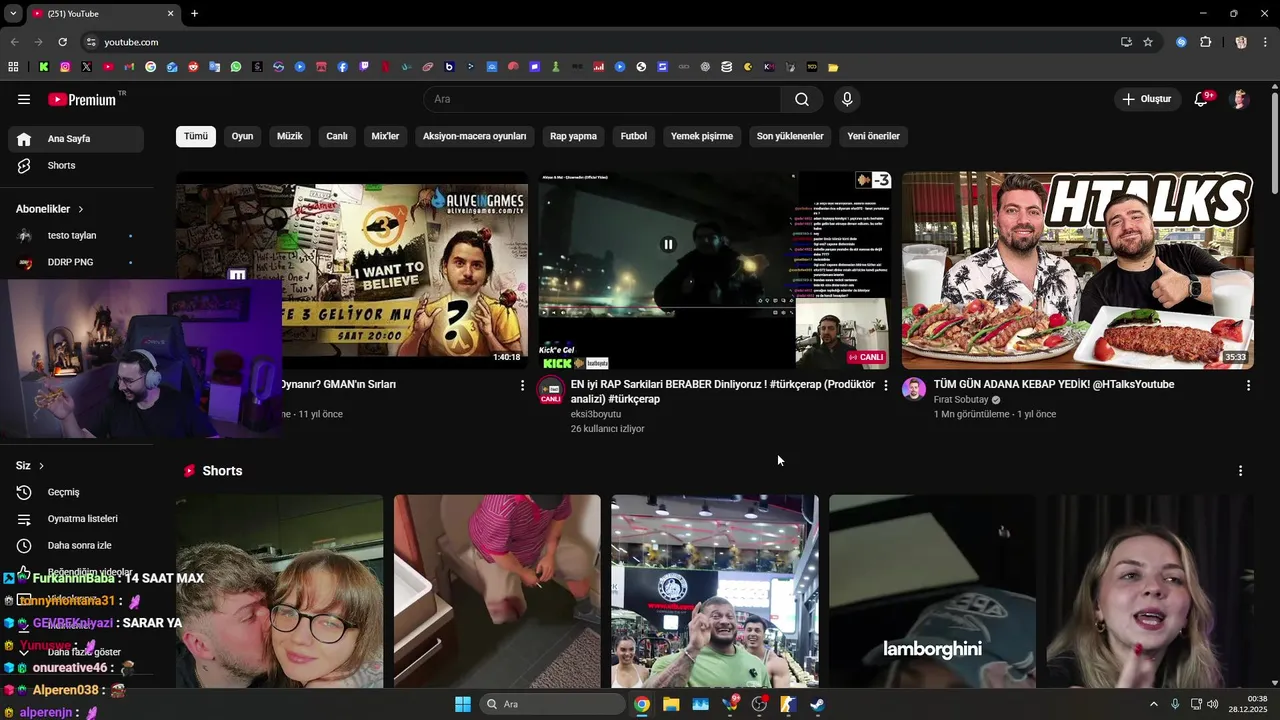
Task: Open Steam from the taskbar
Action: [817, 704]
